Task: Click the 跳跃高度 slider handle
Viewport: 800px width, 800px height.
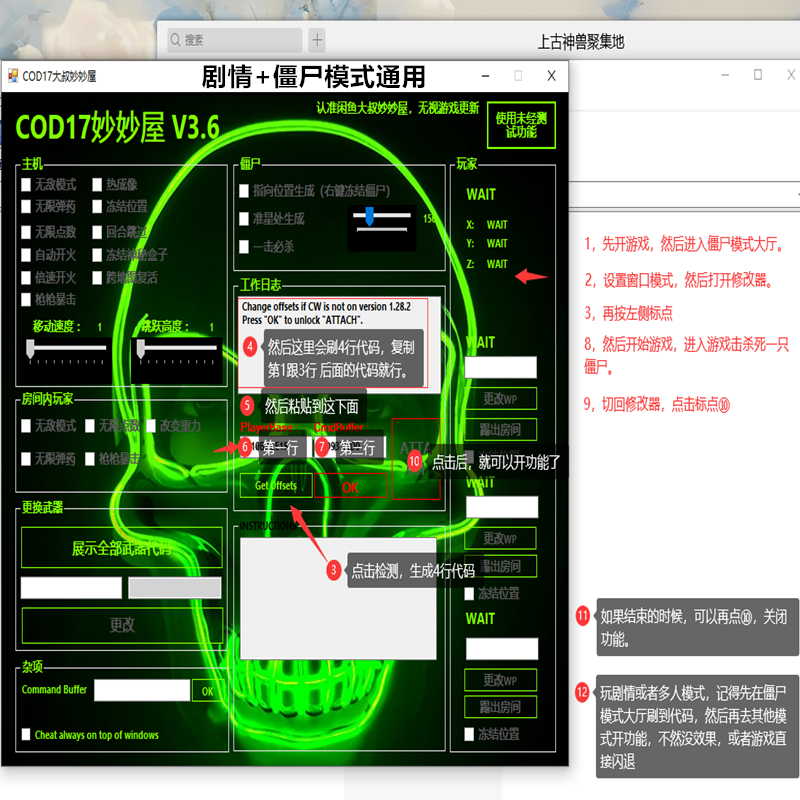Action: (x=141, y=349)
